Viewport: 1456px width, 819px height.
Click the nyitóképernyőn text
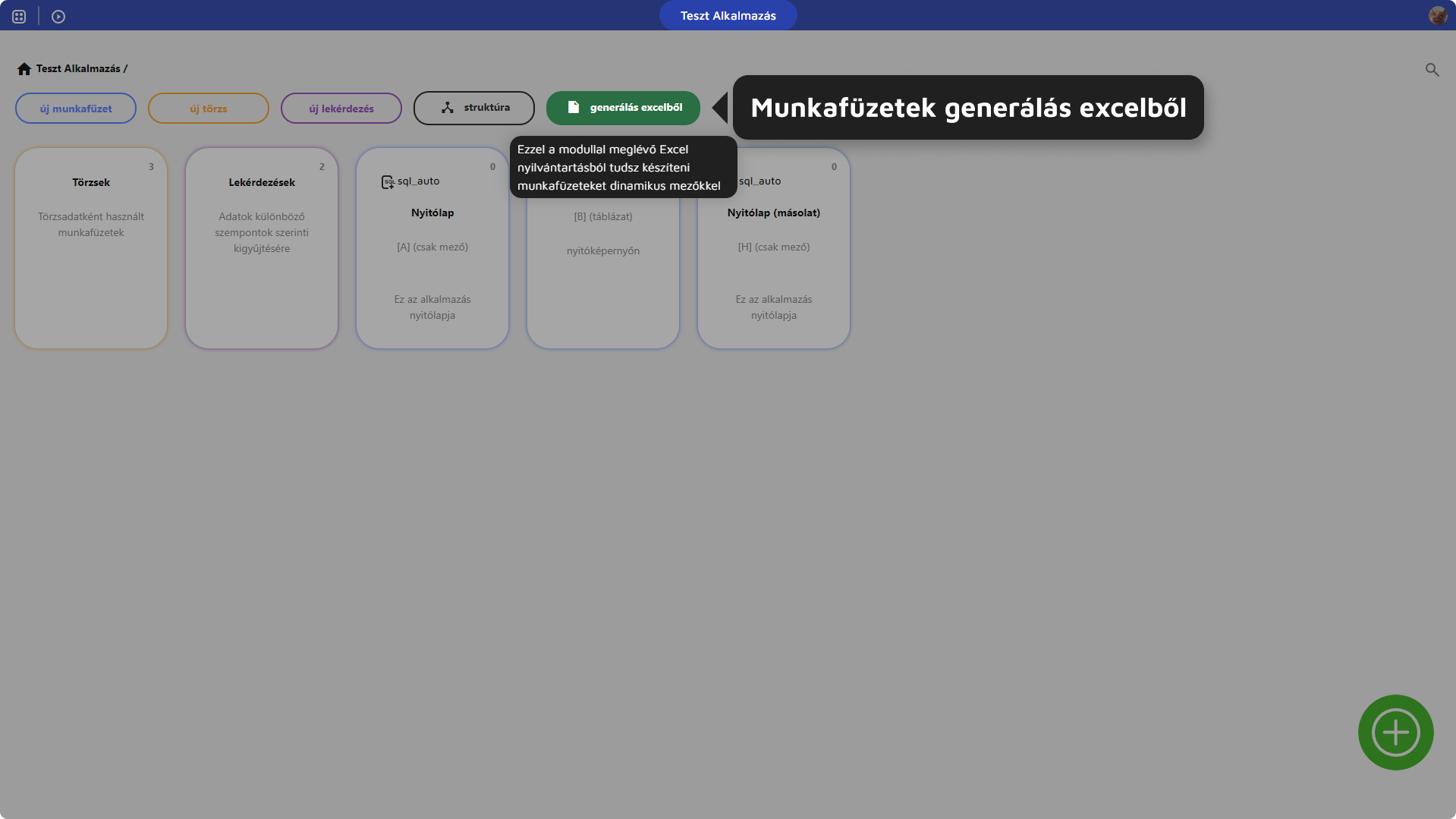pos(603,251)
